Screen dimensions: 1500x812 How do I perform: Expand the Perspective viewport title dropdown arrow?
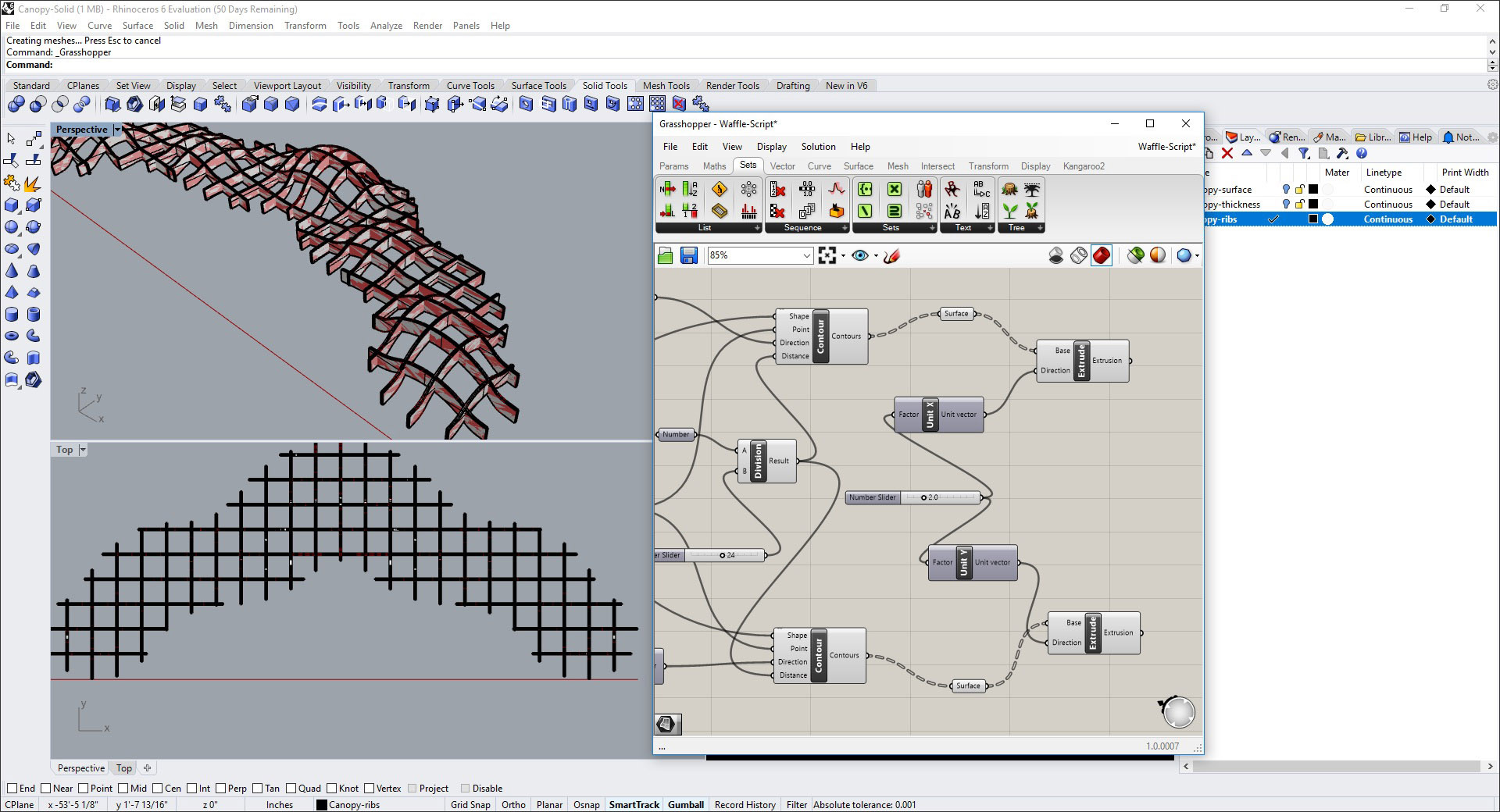point(117,130)
